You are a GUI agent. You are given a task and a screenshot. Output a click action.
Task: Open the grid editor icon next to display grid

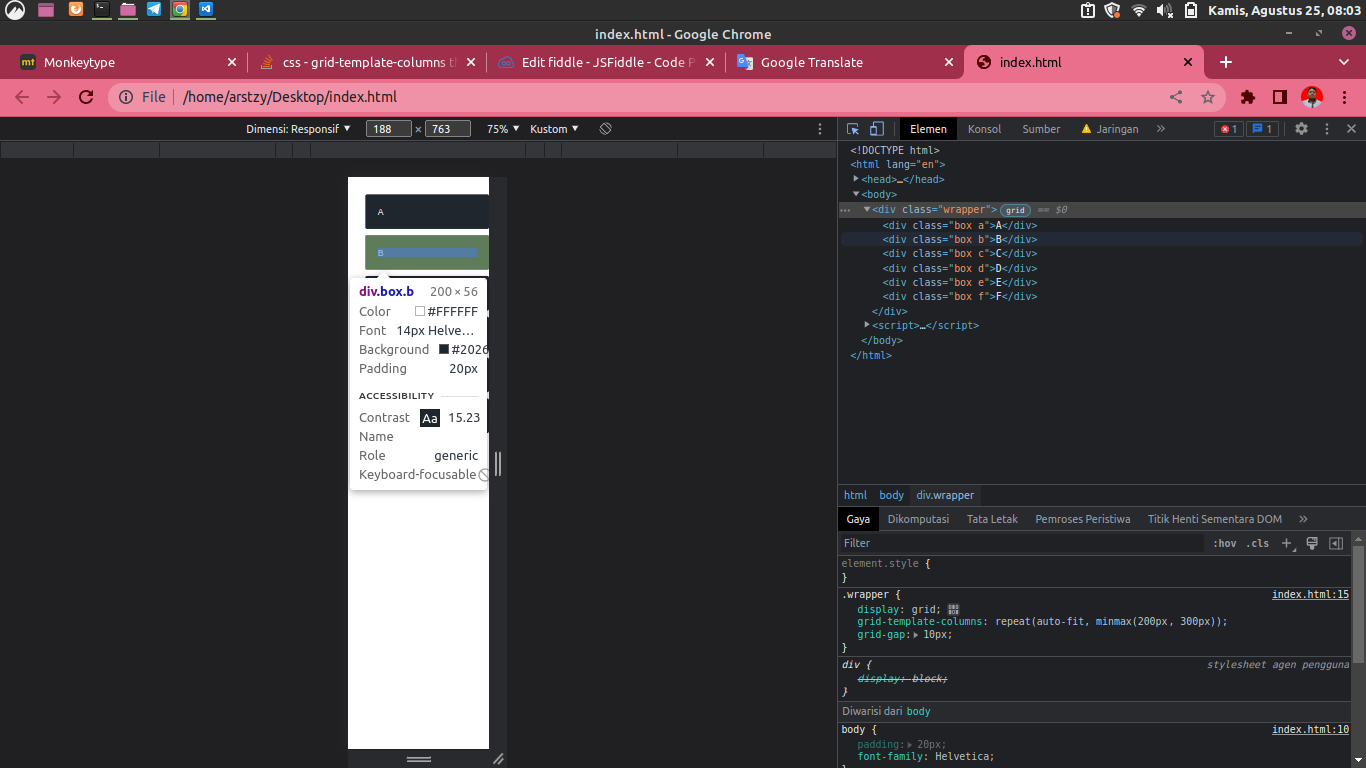click(x=953, y=609)
